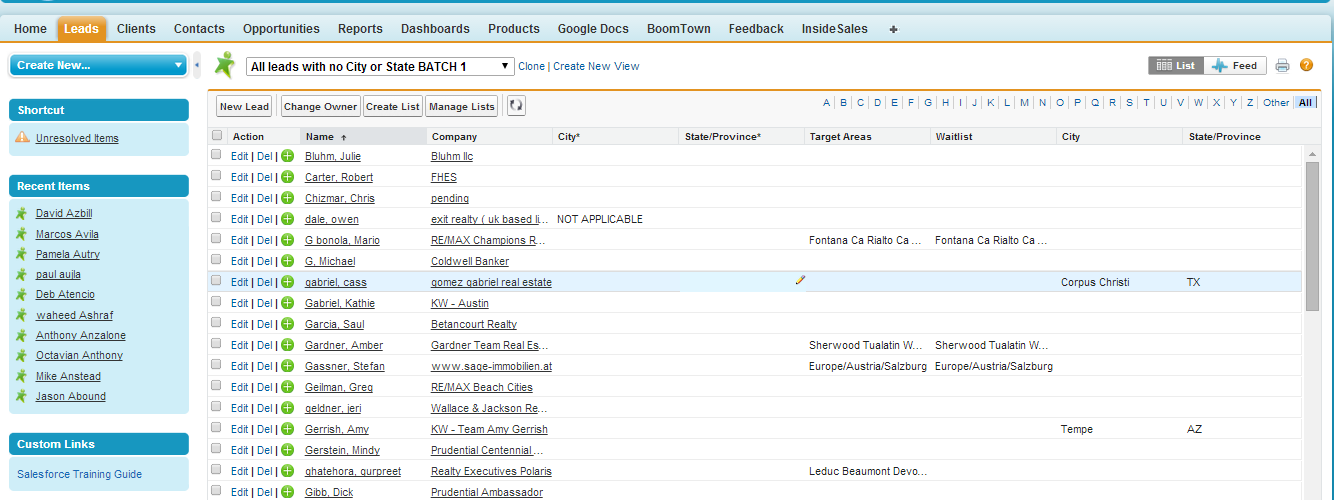Image resolution: width=1334 pixels, height=500 pixels.
Task: Click the green plus icon for gabriel, cass
Action: (x=288, y=282)
